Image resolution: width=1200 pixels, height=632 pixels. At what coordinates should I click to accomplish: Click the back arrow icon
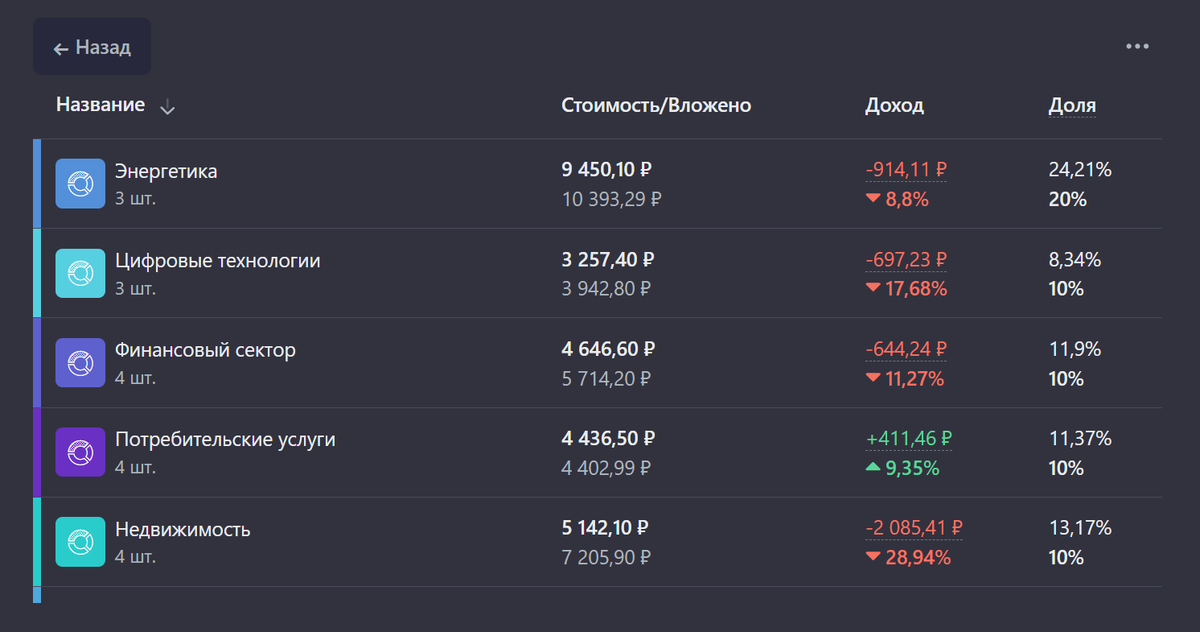63,46
